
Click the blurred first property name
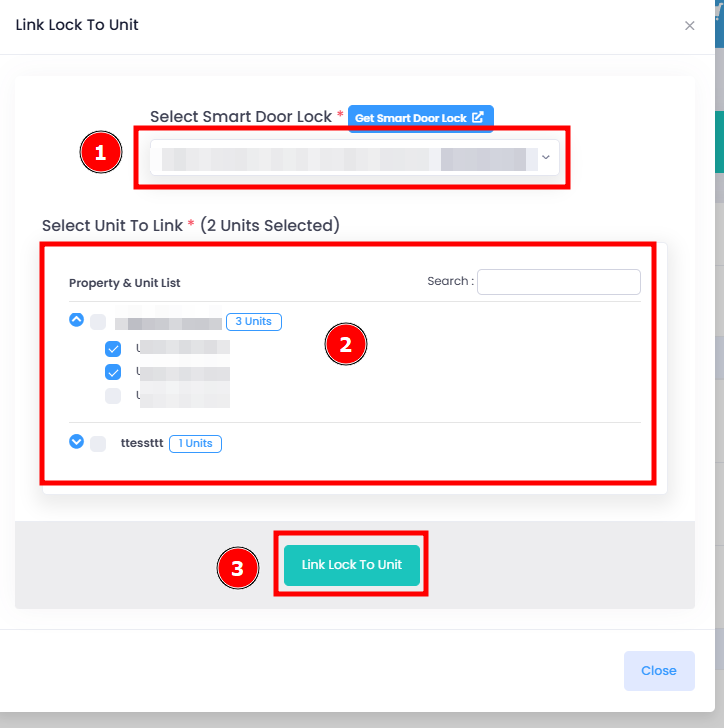(169, 322)
